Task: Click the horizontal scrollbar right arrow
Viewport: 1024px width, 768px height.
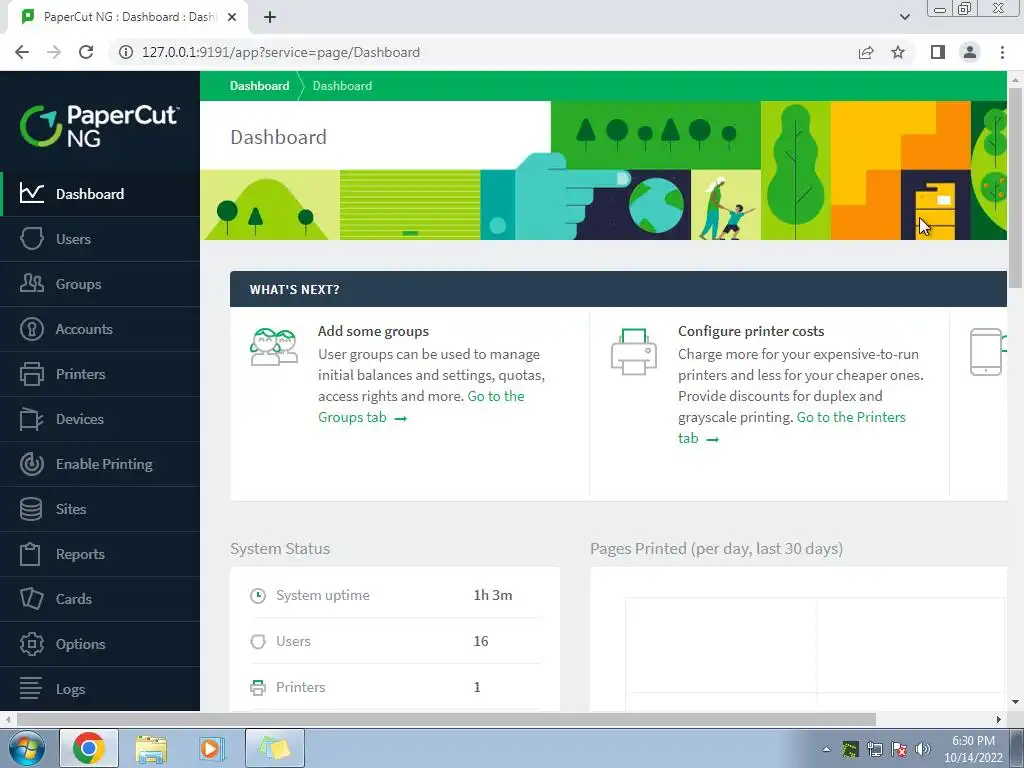Action: click(x=999, y=719)
